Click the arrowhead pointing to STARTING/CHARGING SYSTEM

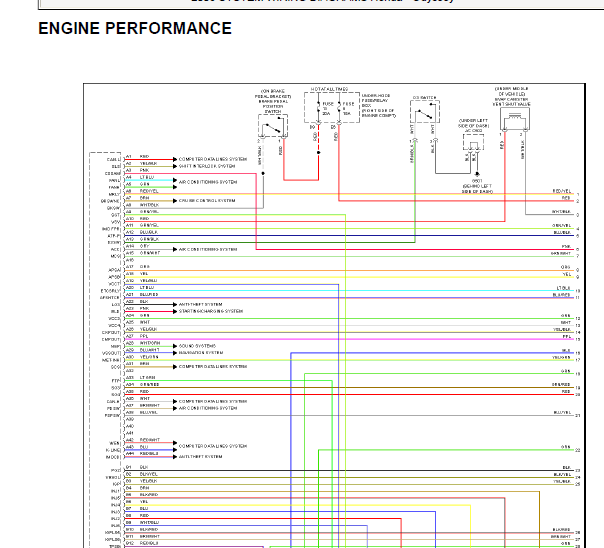175,311
